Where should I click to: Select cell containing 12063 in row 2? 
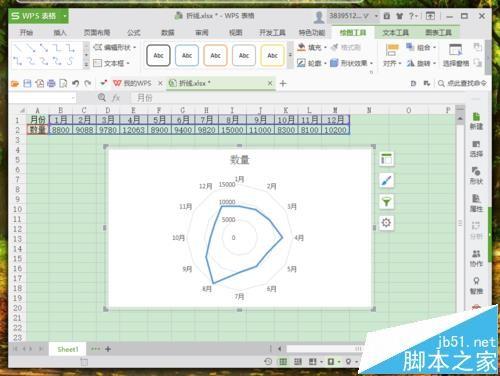click(133, 130)
